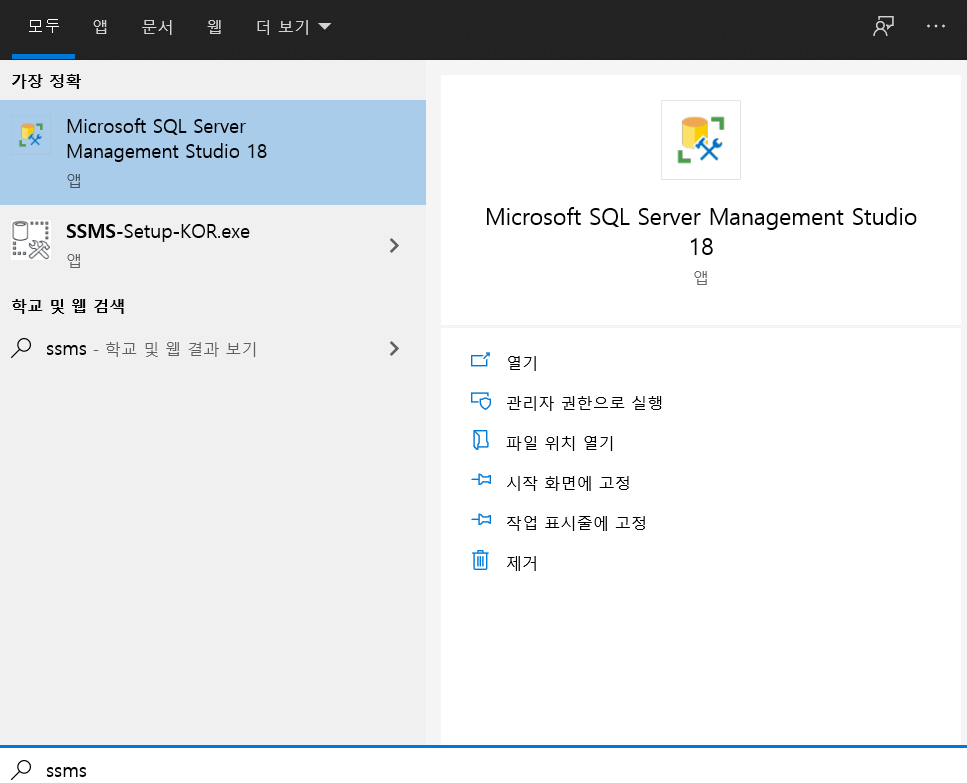This screenshot has width=967, height=783.
Task: Switch to the 문서 (Documents) tab
Action: pos(157,27)
